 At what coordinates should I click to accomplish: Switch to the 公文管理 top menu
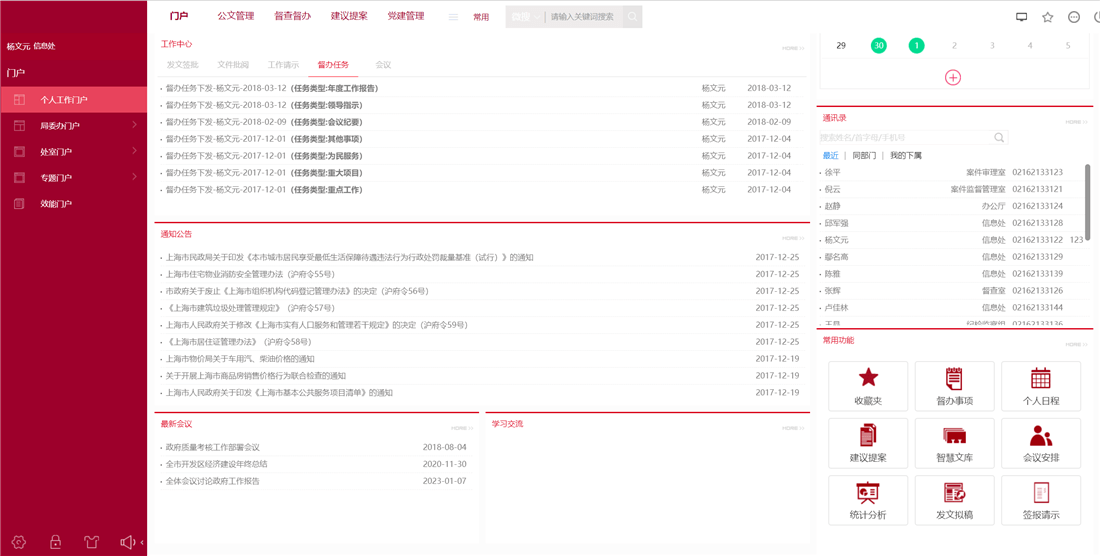pos(236,16)
